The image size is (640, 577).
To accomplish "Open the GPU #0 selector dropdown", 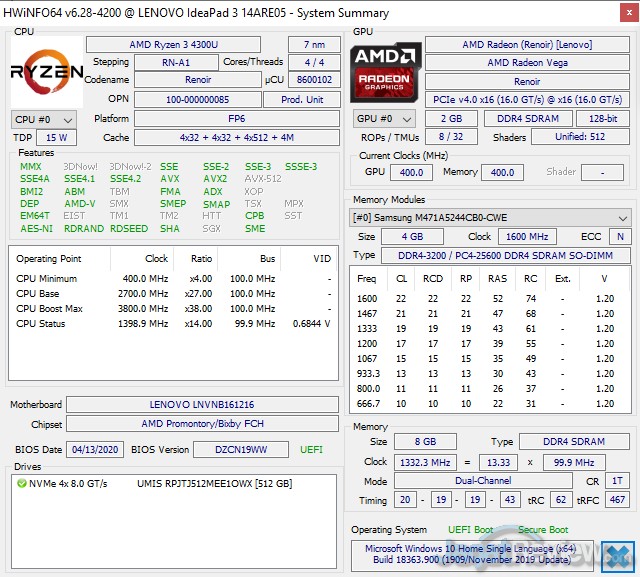I will [x=381, y=119].
